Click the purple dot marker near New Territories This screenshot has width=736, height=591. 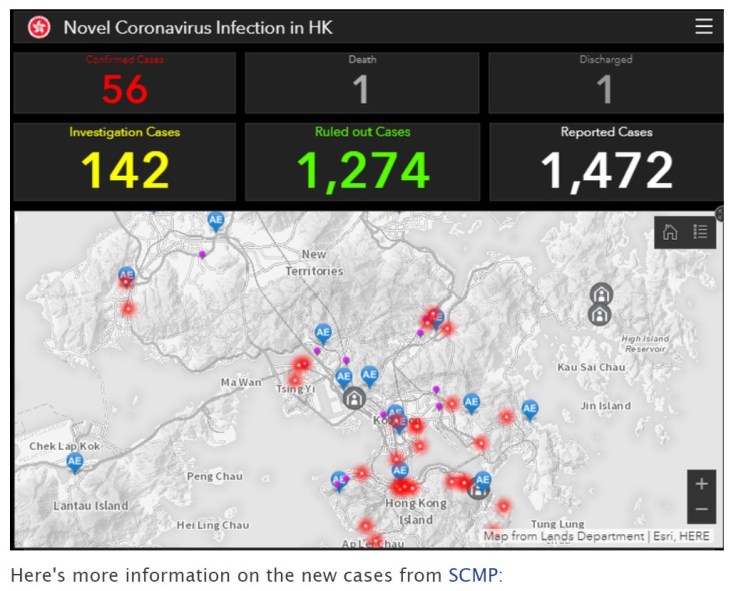(x=203, y=255)
